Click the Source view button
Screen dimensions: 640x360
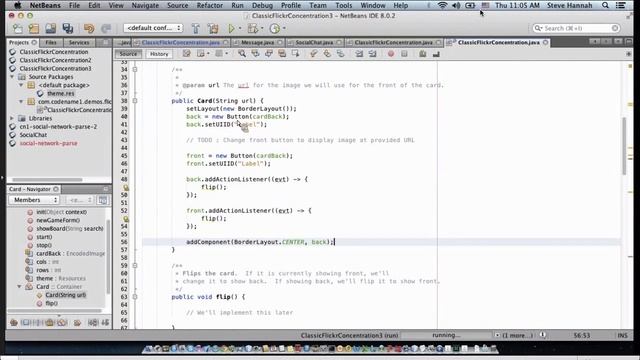(128, 54)
